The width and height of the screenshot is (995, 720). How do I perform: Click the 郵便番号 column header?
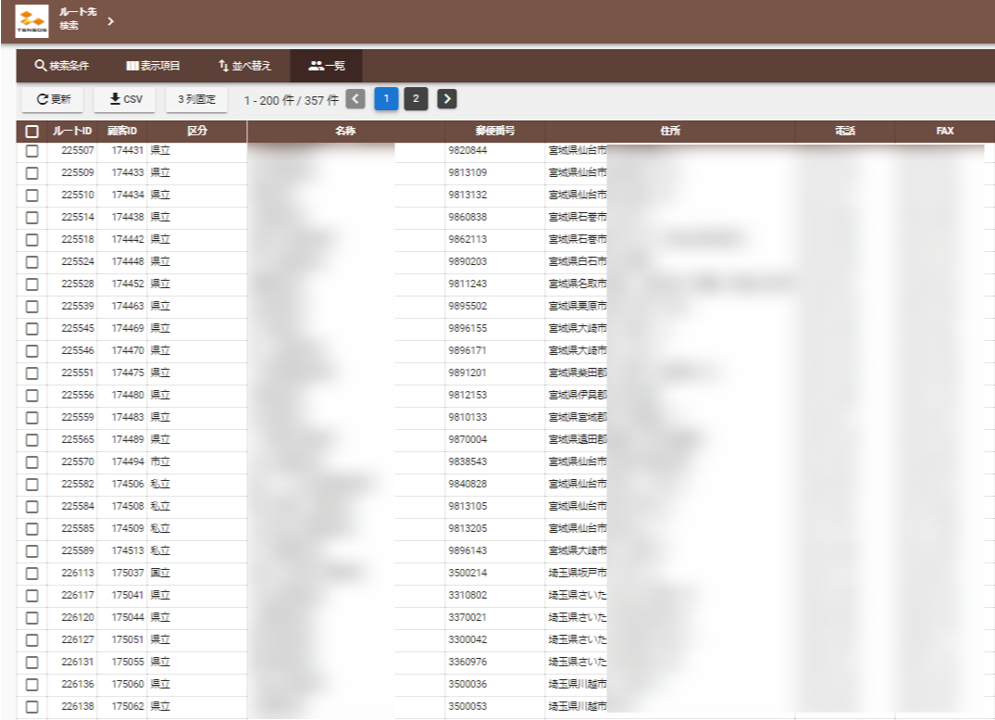click(x=495, y=131)
